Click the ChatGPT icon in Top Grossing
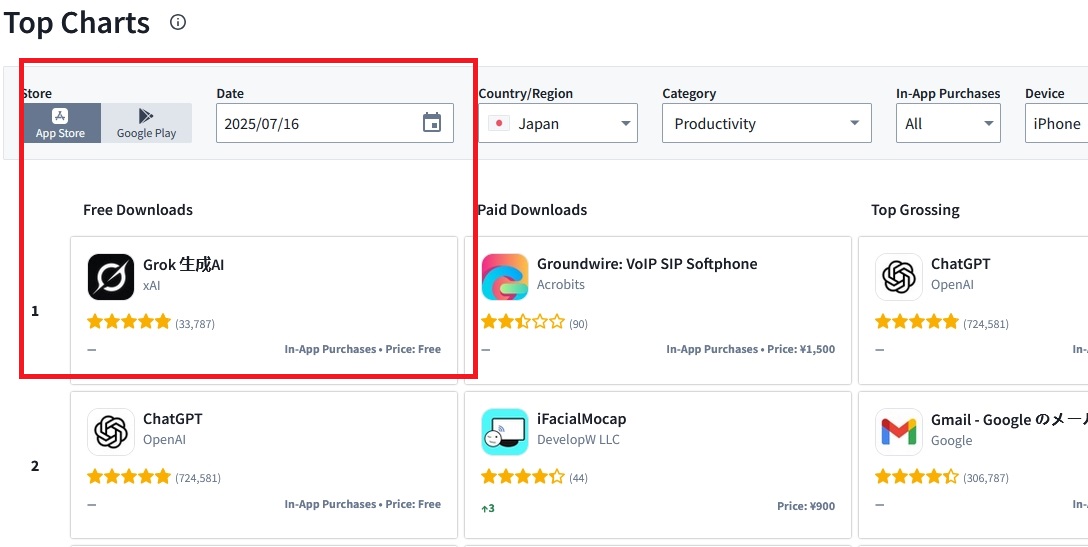 point(899,276)
